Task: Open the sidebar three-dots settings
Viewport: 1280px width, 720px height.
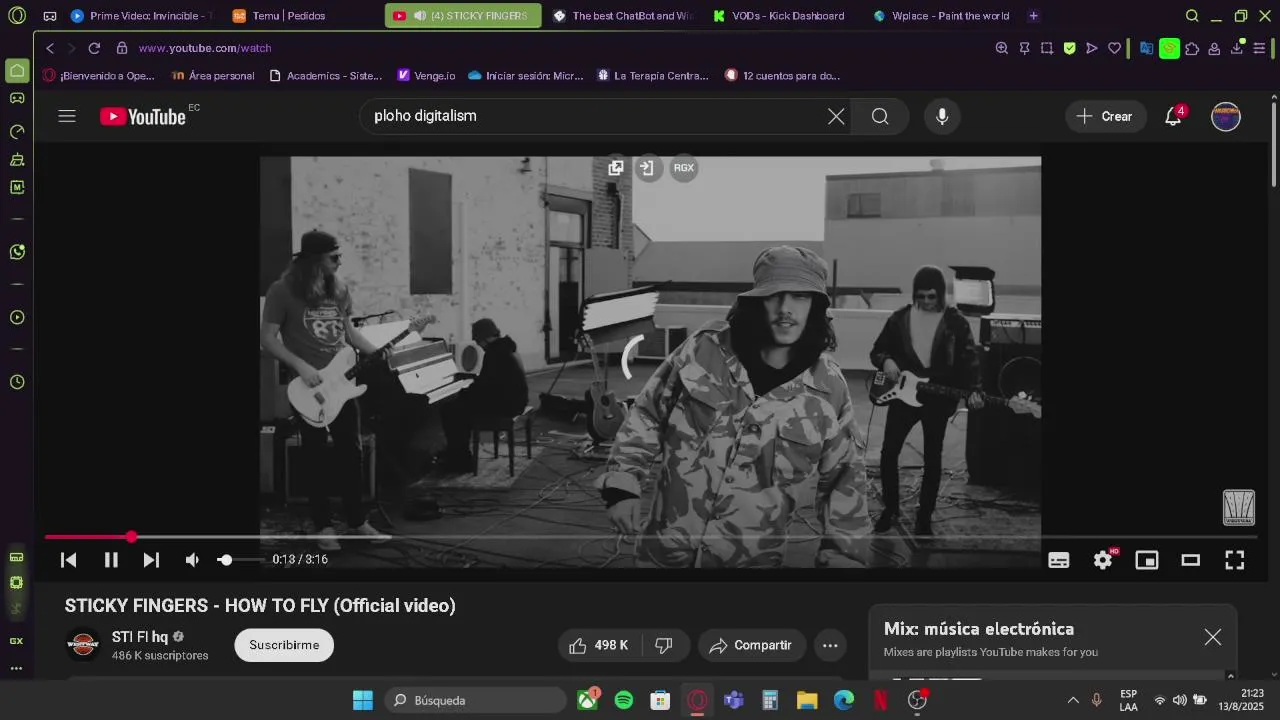Action: point(17,668)
